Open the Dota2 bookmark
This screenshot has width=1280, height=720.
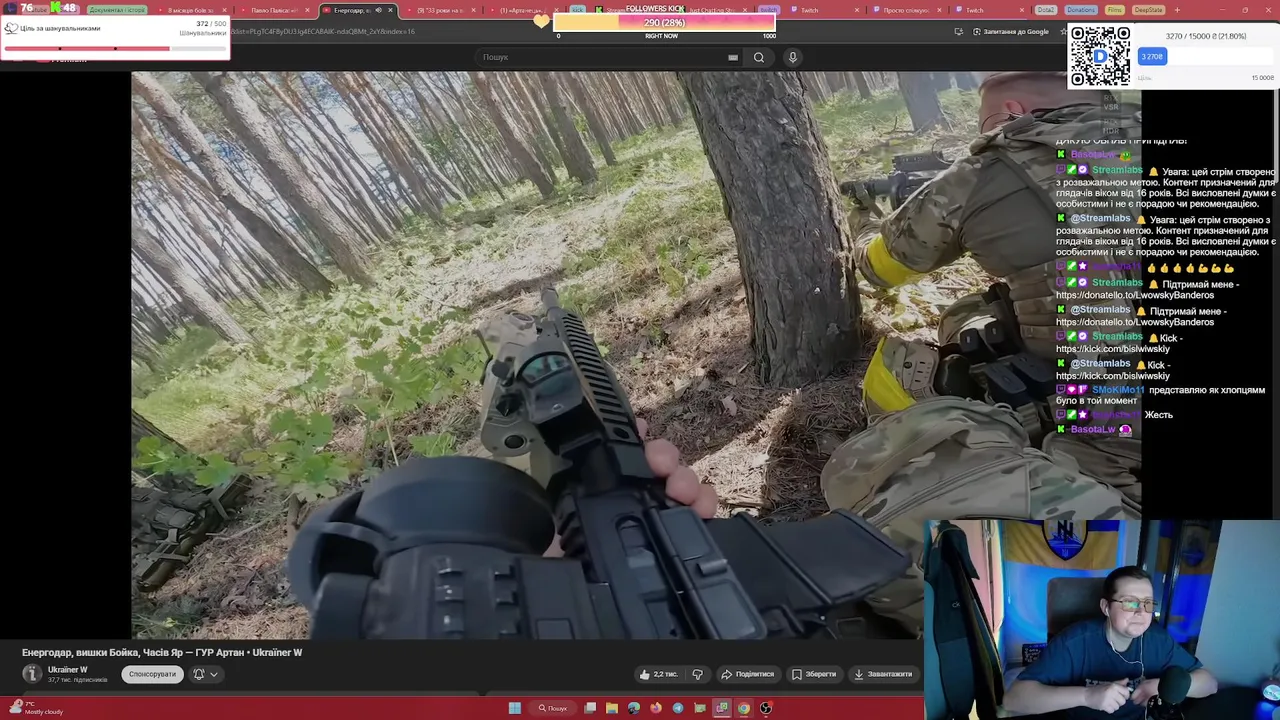(1045, 10)
